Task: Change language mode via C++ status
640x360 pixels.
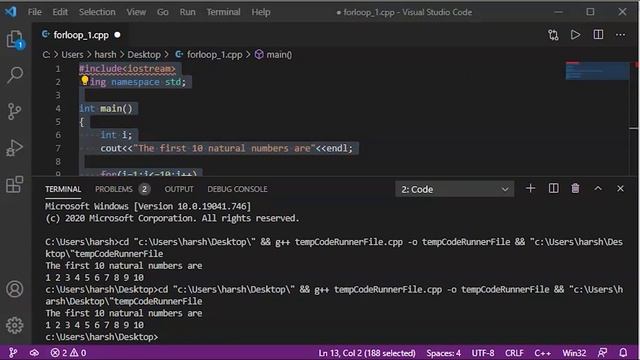Action: (x=542, y=353)
